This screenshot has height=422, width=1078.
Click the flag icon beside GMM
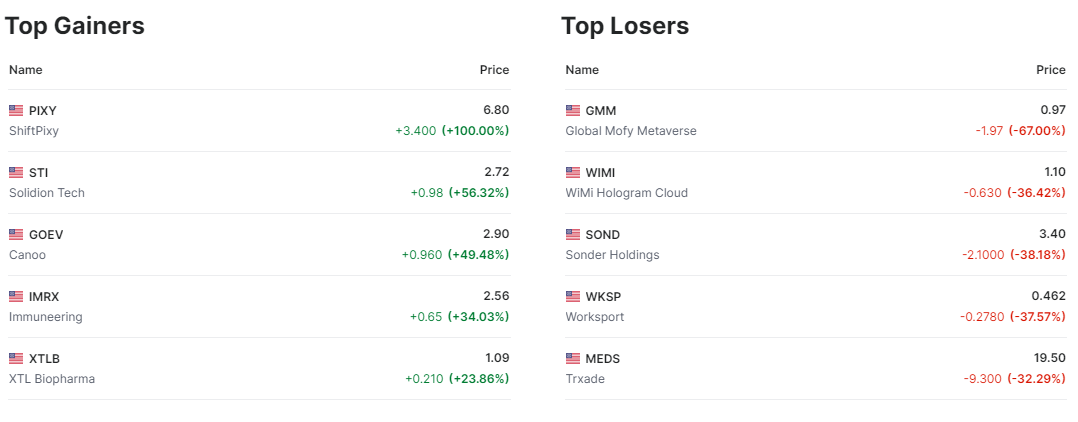[x=572, y=111]
